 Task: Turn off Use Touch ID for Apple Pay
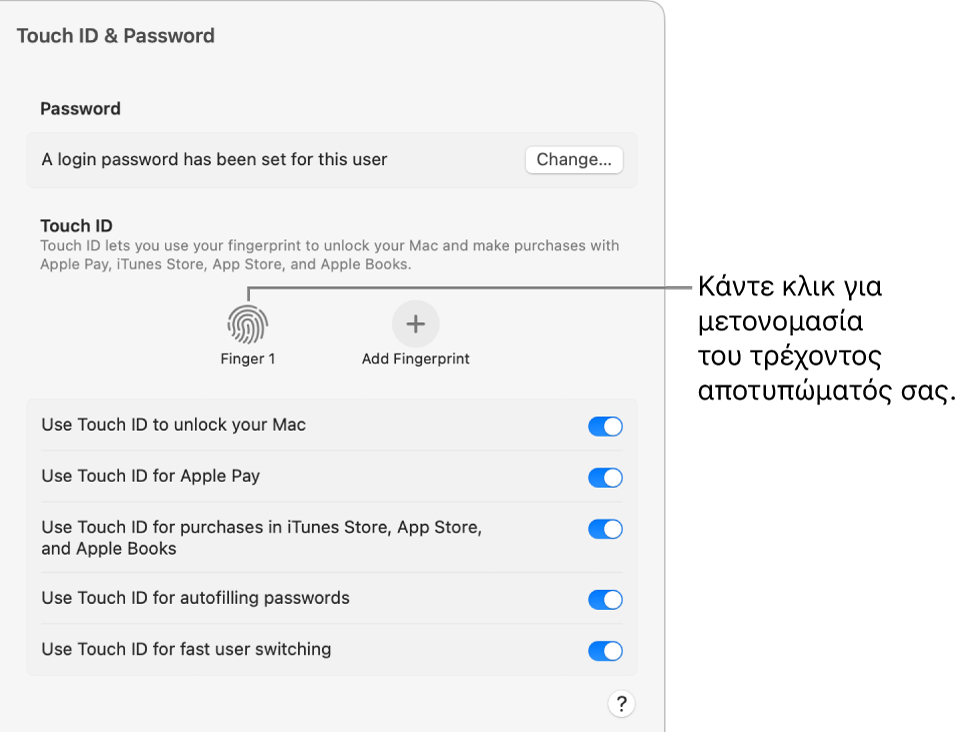coord(605,476)
